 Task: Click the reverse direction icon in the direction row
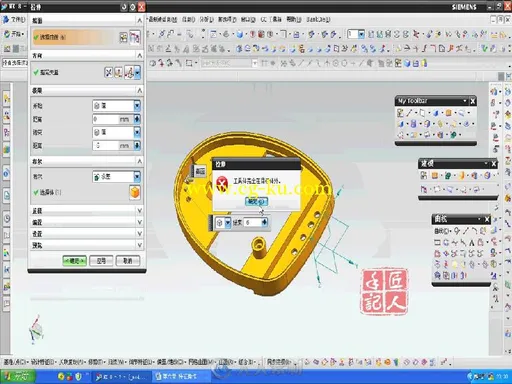(109, 72)
